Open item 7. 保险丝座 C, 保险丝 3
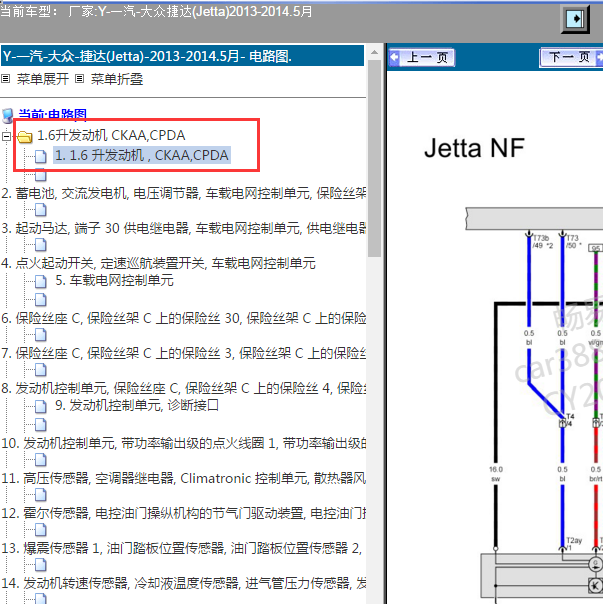 (x=183, y=353)
